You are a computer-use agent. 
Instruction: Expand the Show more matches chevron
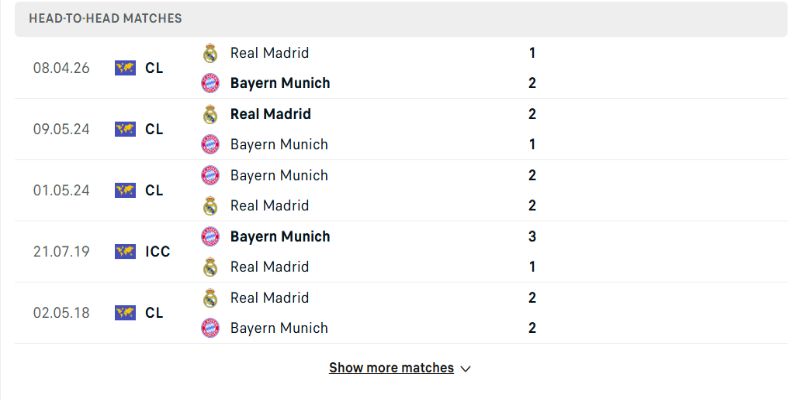pyautogui.click(x=465, y=369)
